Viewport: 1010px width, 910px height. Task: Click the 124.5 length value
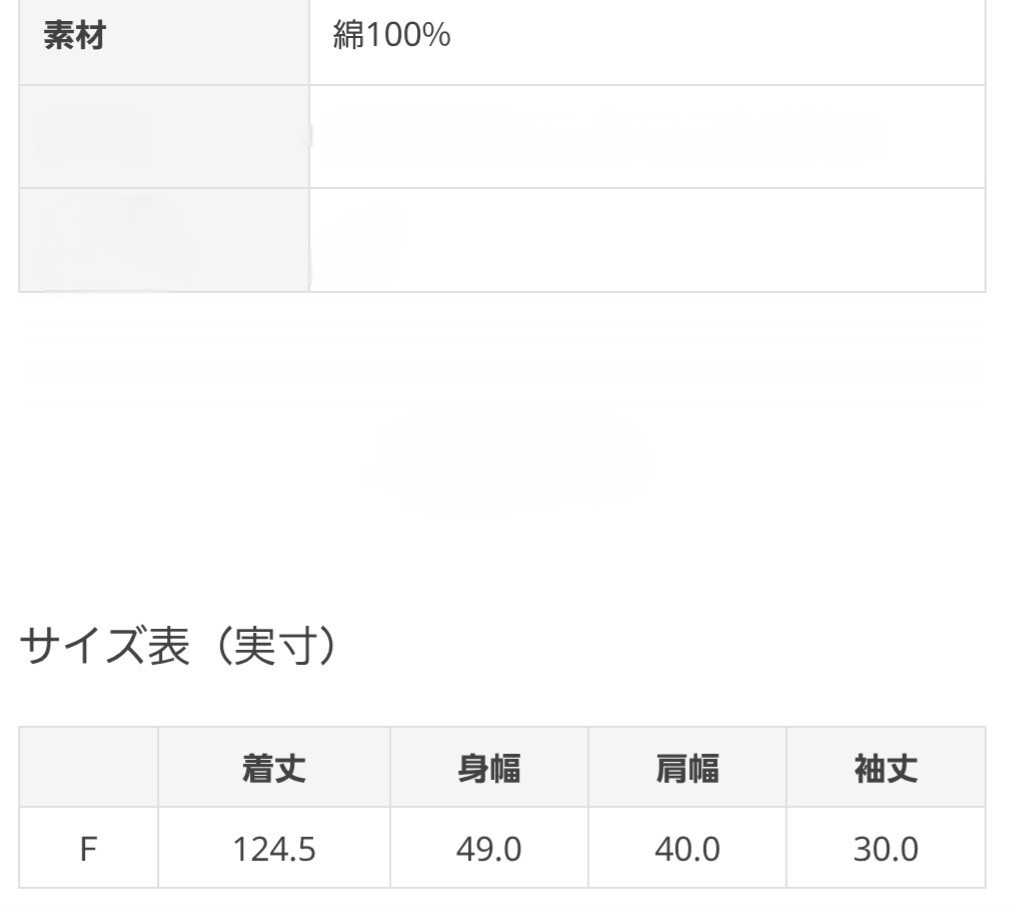[x=274, y=849]
